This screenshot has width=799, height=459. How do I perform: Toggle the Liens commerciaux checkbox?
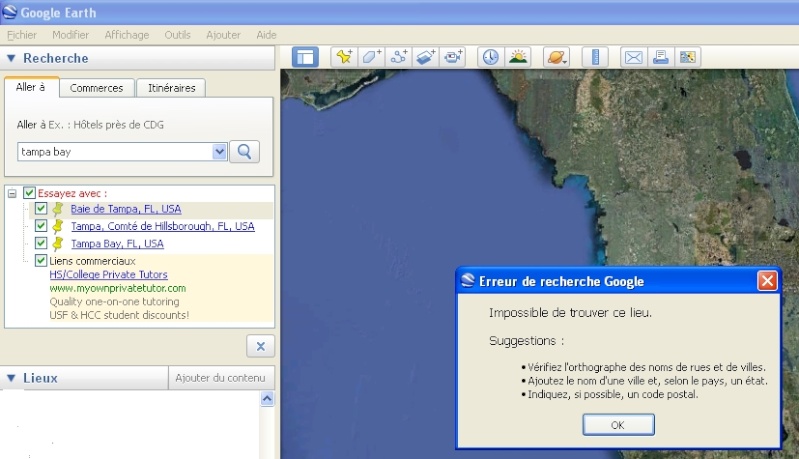pyautogui.click(x=41, y=260)
